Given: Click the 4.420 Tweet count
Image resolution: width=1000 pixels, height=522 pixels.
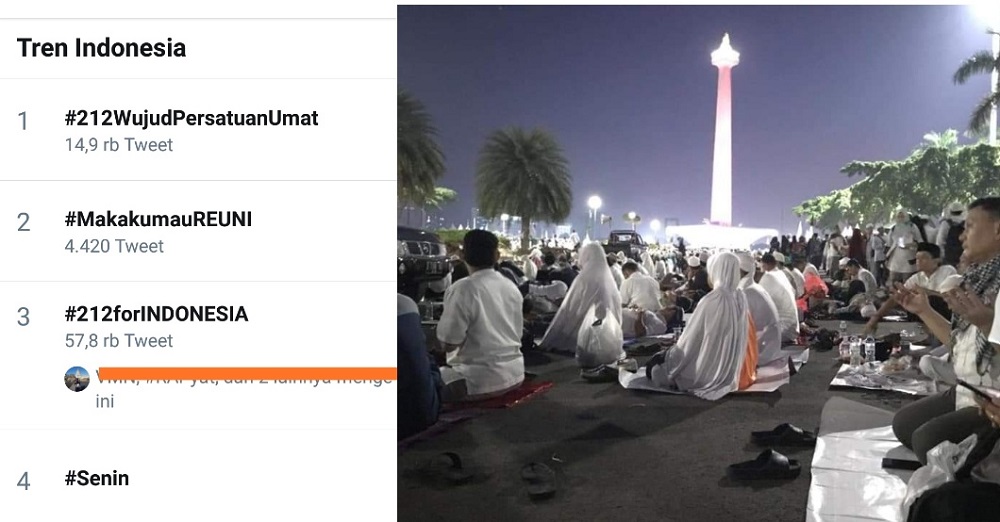Looking at the screenshot, I should point(114,246).
